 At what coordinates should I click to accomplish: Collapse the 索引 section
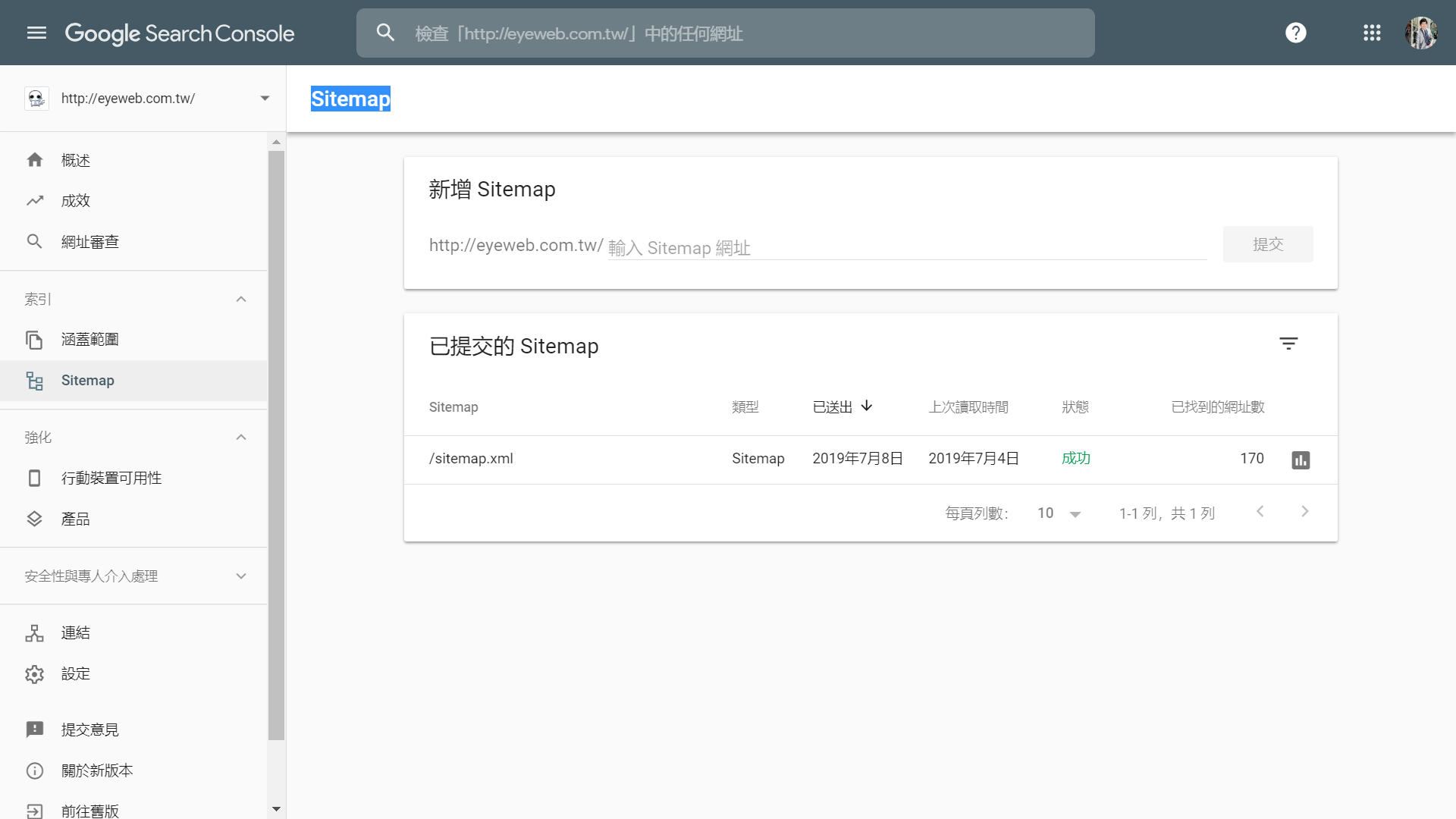pos(241,300)
